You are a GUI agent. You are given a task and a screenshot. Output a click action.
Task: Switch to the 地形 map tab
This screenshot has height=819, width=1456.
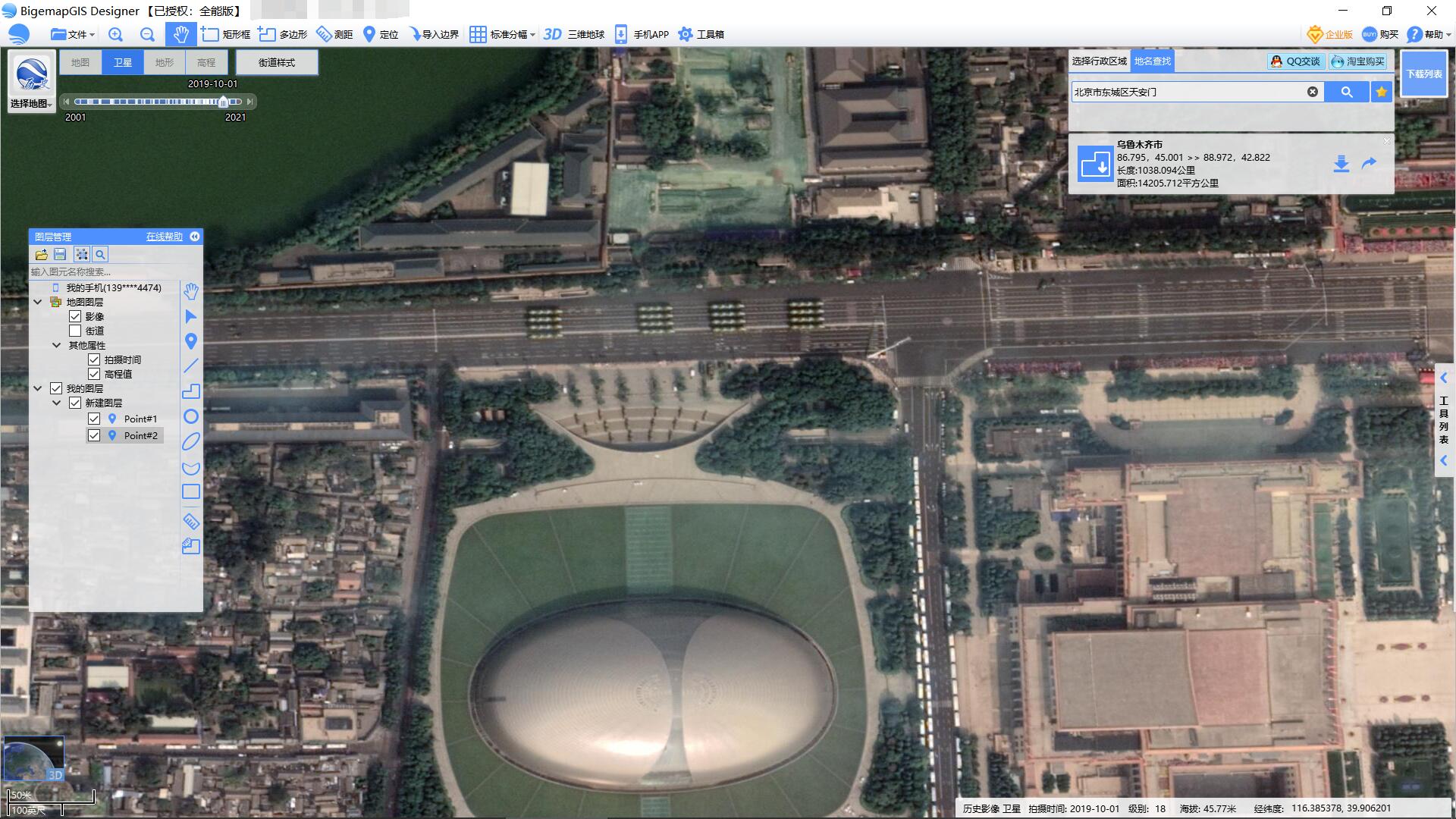(x=165, y=62)
